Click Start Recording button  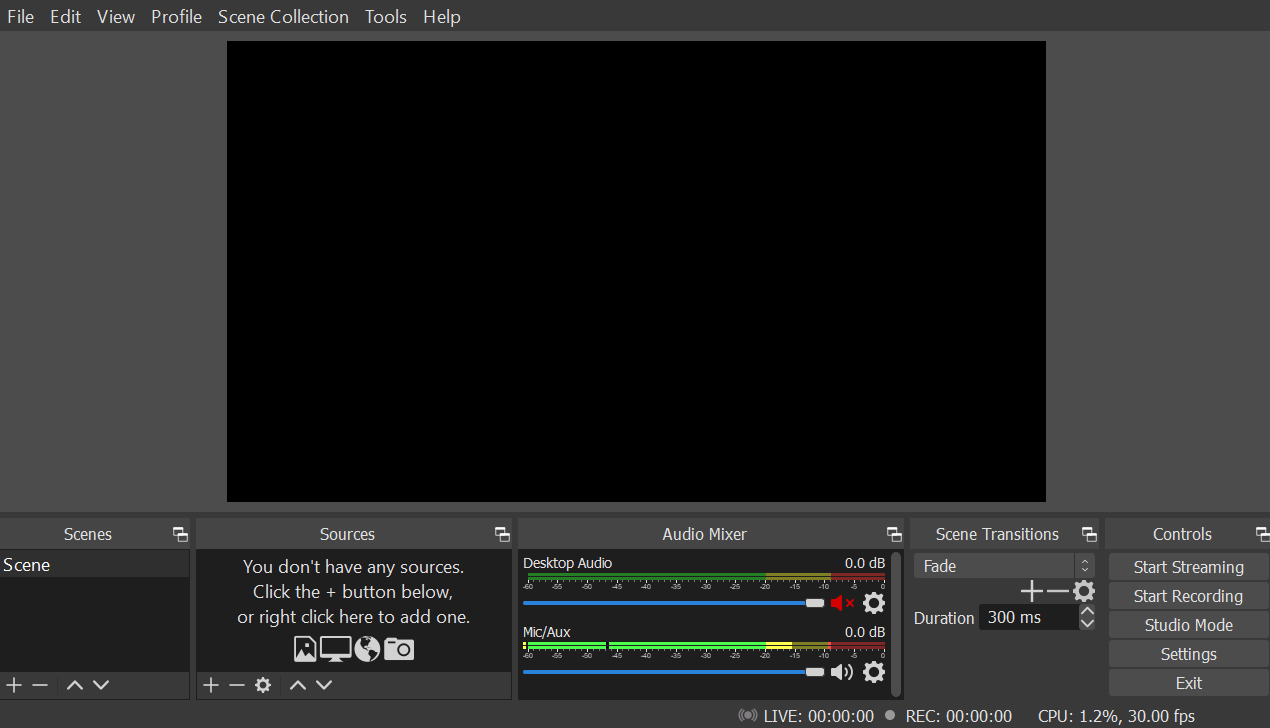click(1188, 596)
